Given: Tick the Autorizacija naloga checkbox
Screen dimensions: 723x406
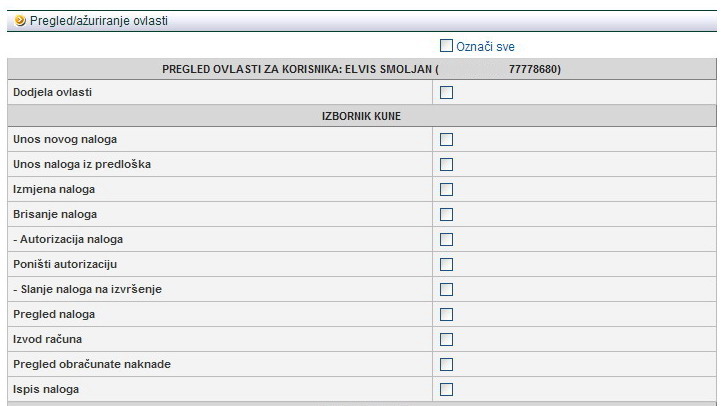Looking at the screenshot, I should click(446, 240).
